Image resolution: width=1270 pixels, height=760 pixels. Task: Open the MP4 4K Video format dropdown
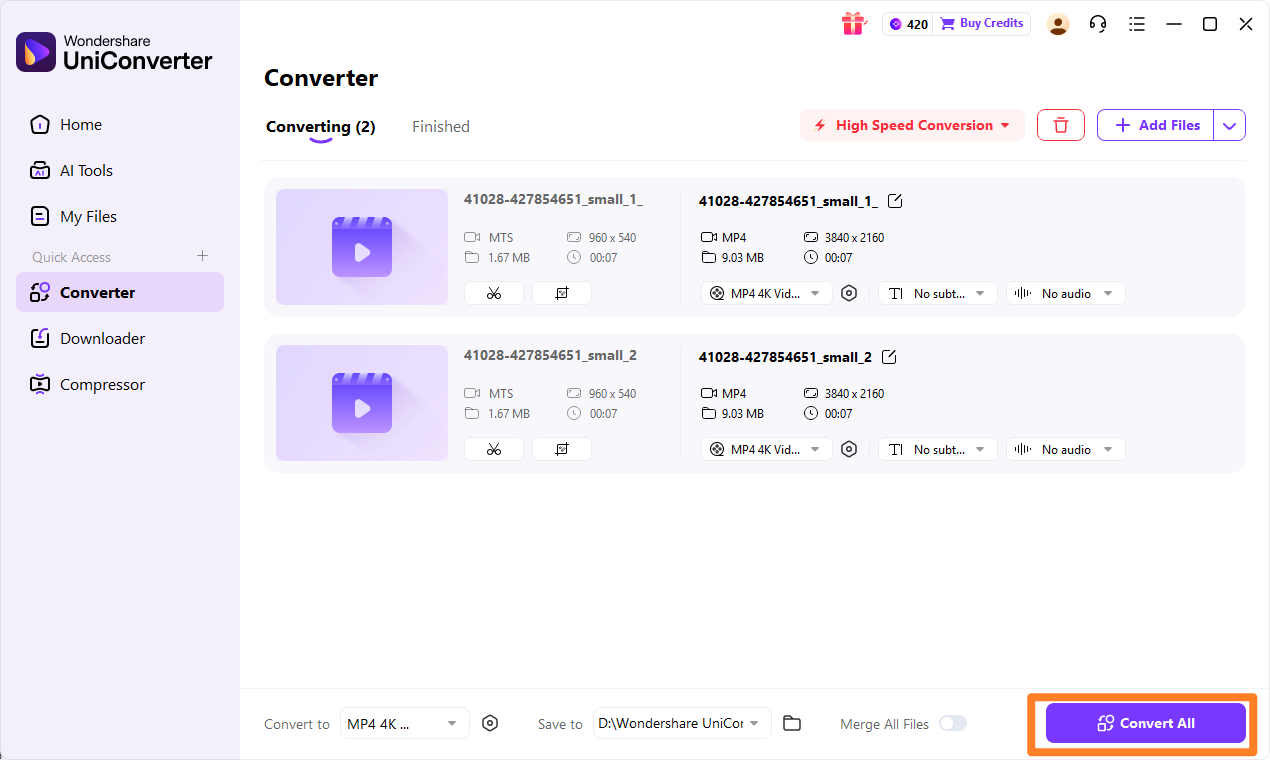(x=766, y=292)
